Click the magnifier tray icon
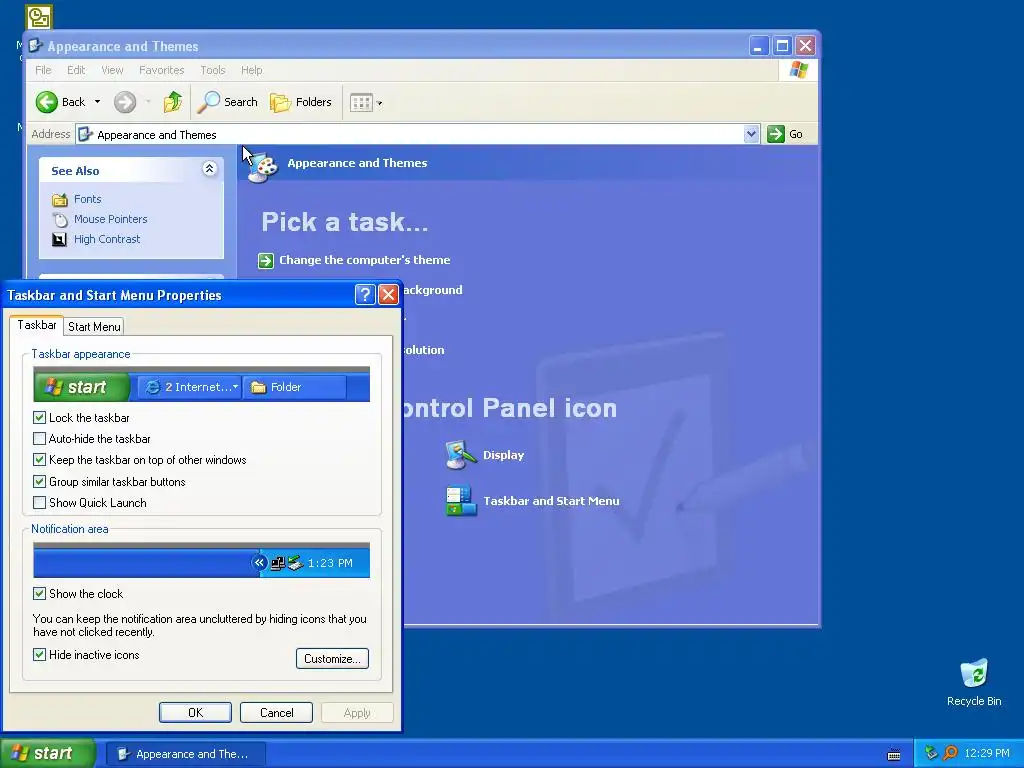The width and height of the screenshot is (1024, 768). click(950, 754)
